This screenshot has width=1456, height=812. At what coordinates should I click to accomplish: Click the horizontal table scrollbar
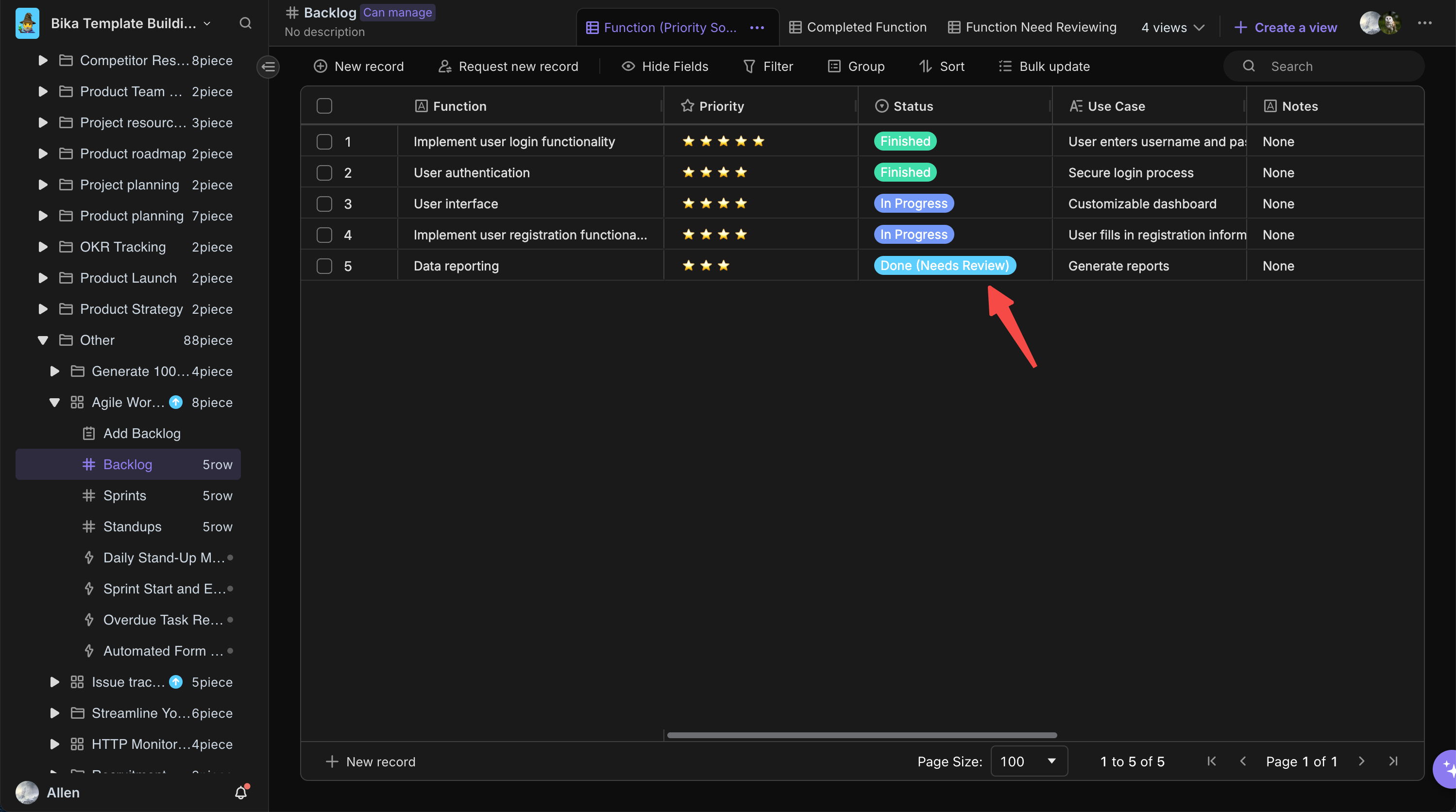point(862,735)
